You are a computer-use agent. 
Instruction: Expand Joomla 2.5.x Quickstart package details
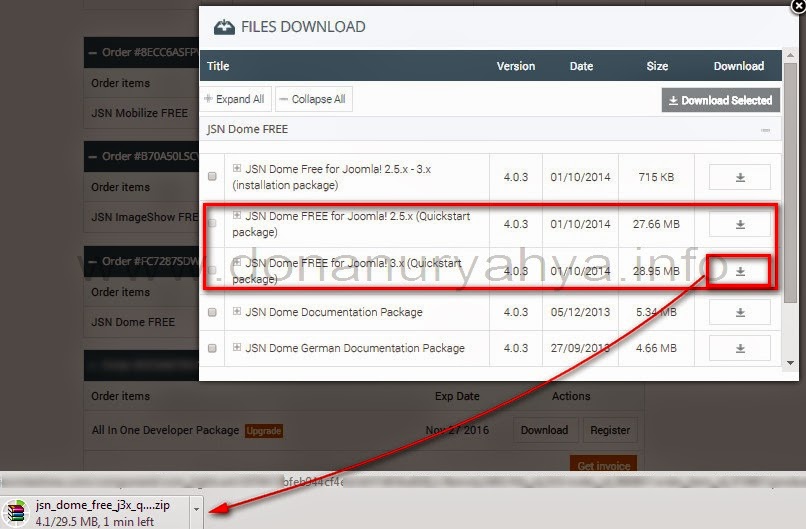click(237, 215)
